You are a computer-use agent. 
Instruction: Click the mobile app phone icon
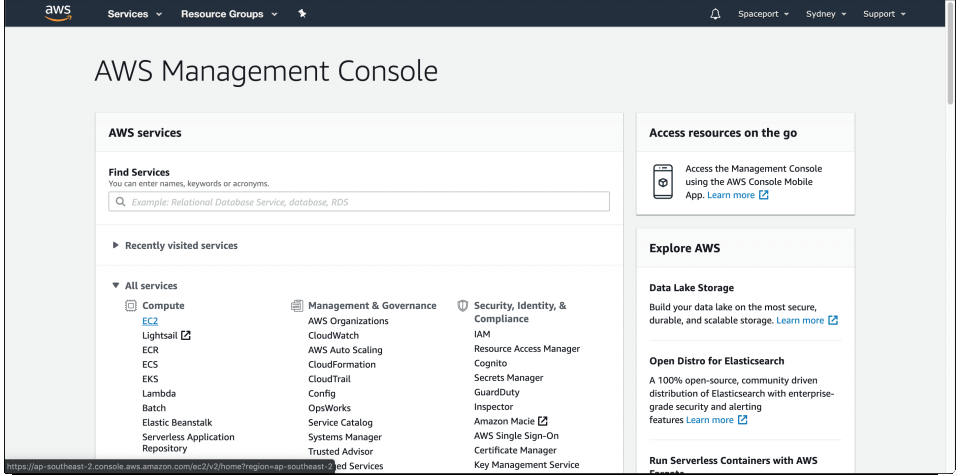[x=662, y=181]
